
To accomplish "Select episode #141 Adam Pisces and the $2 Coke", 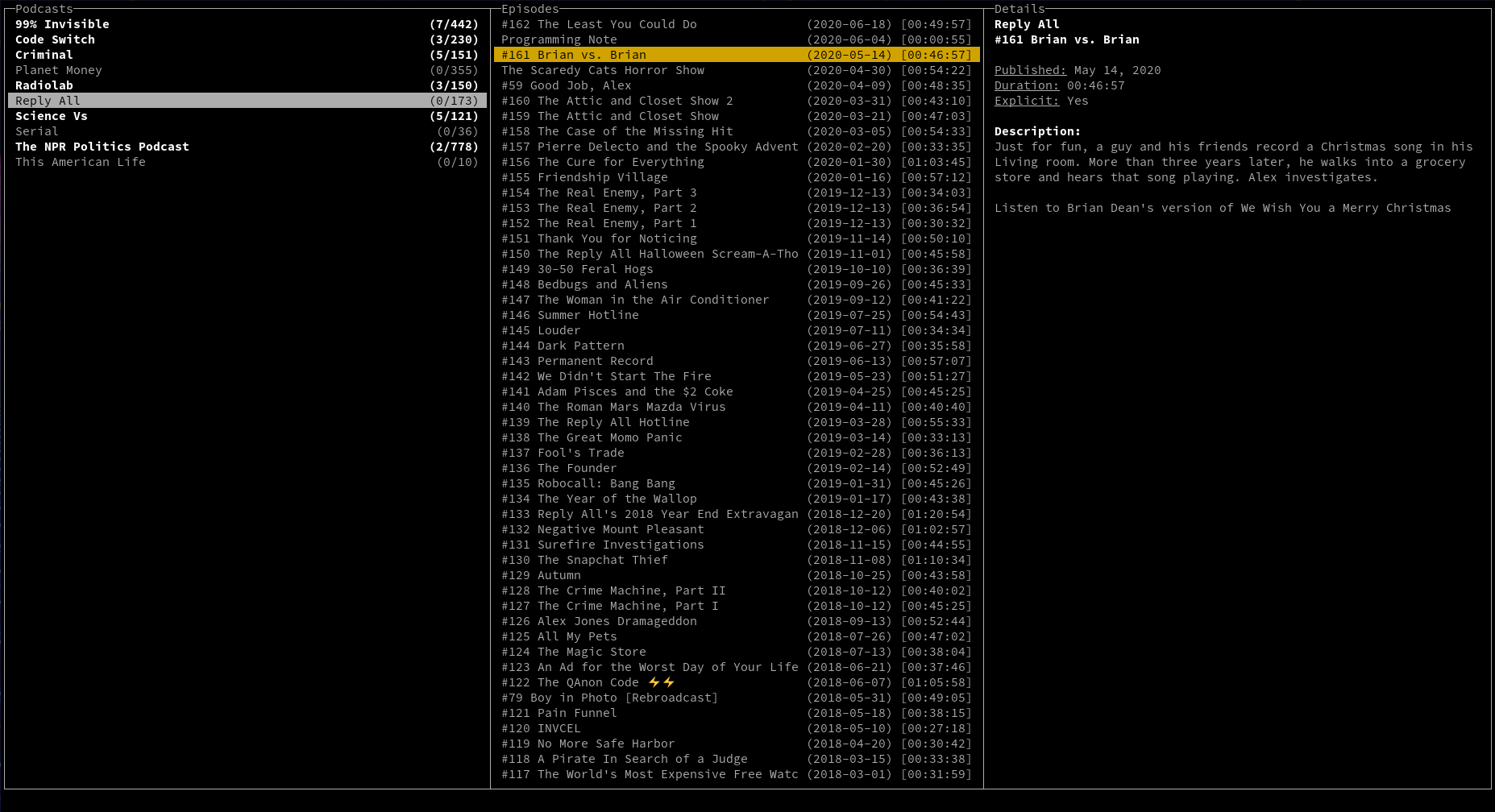I will [x=737, y=391].
